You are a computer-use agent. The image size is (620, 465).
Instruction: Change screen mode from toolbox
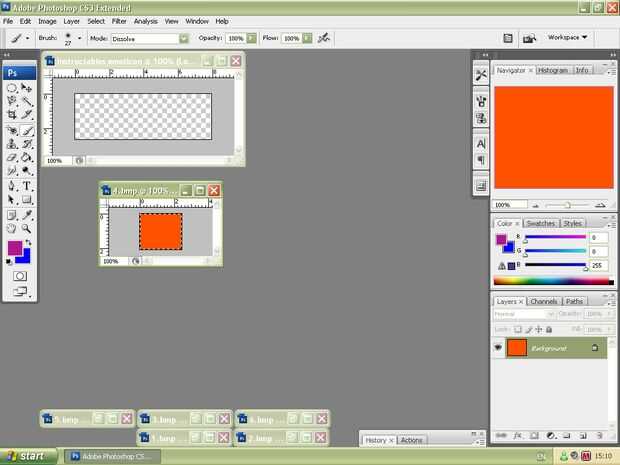coord(20,292)
